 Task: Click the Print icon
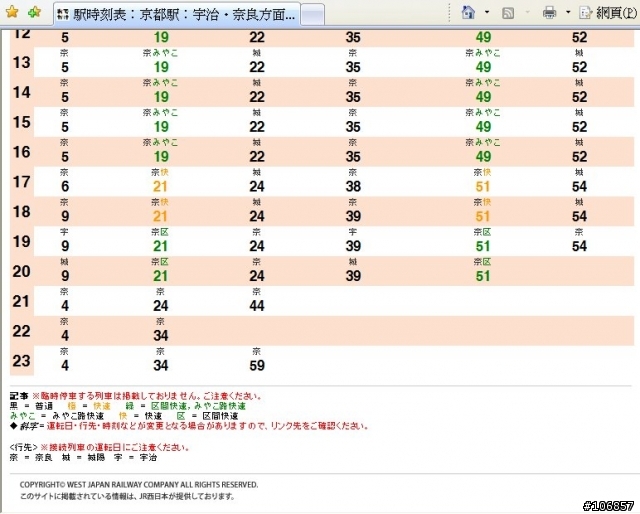pyautogui.click(x=549, y=13)
